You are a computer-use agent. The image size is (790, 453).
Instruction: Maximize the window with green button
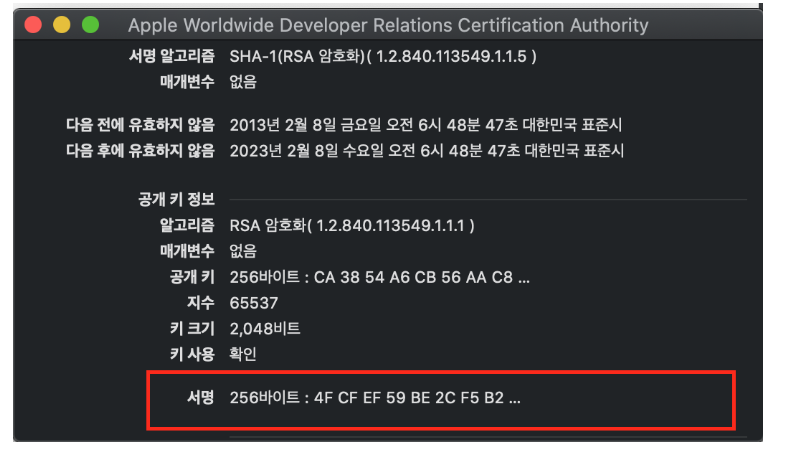[91, 24]
